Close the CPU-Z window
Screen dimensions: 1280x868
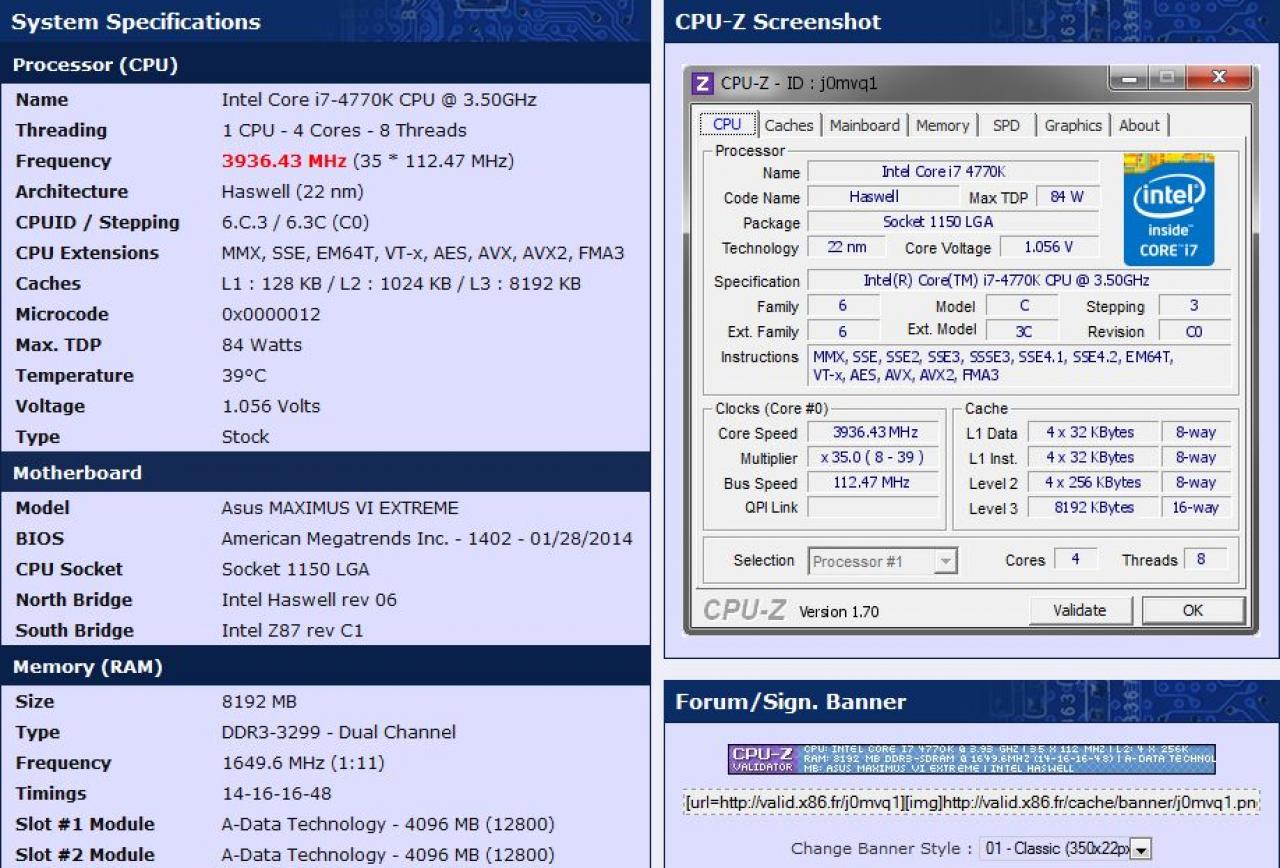1219,78
